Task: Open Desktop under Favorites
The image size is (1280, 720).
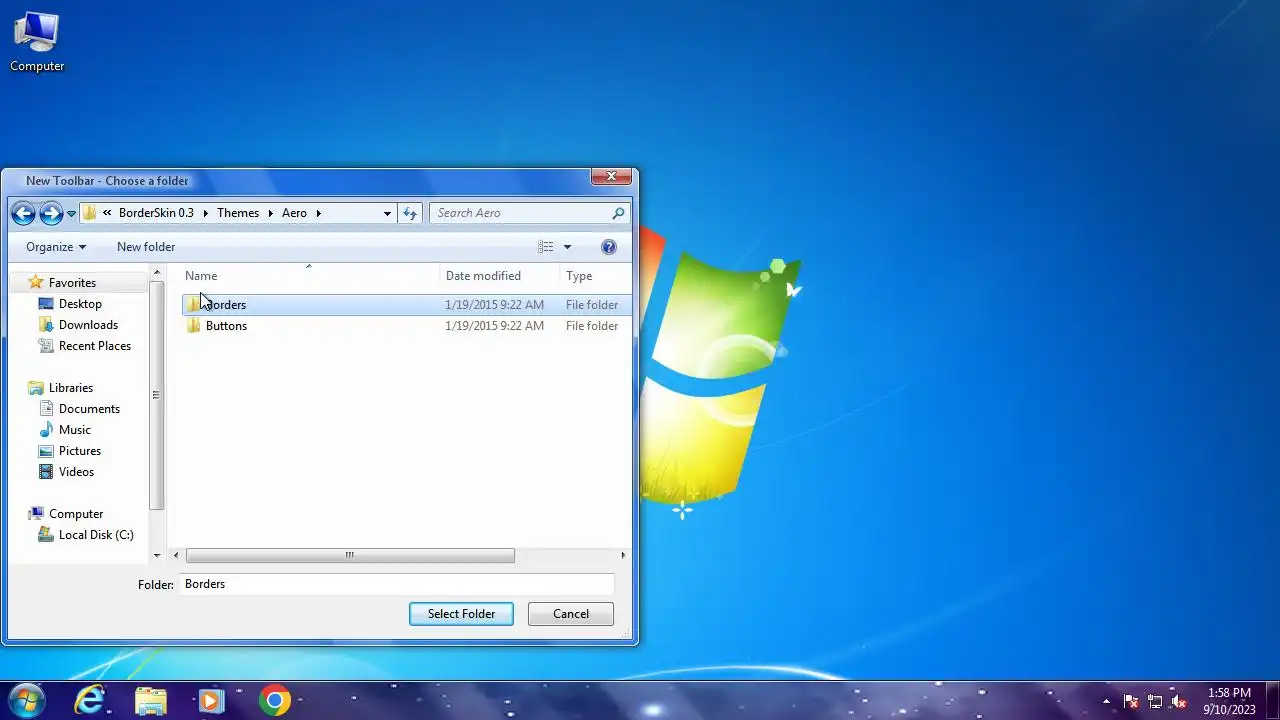Action: [x=80, y=304]
